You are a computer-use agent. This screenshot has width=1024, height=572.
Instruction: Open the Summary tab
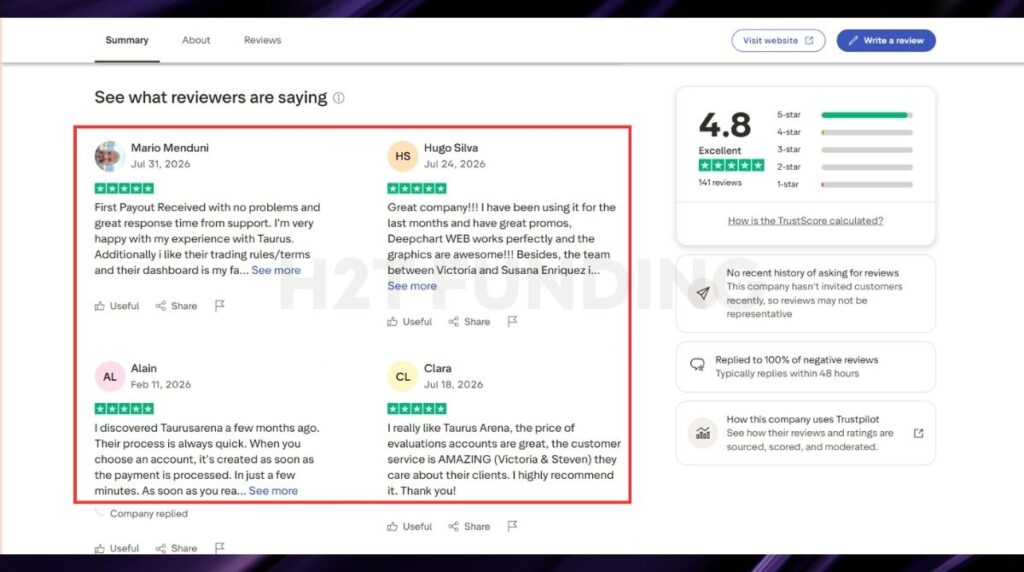point(127,40)
